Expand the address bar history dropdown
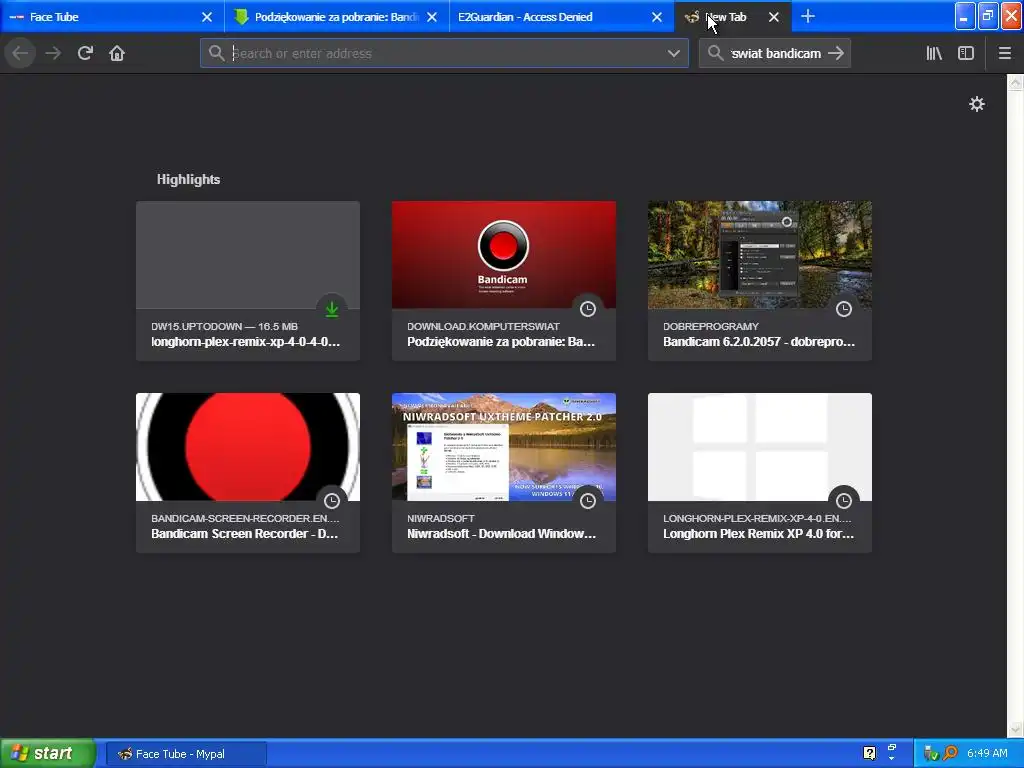The height and width of the screenshot is (768, 1024). [x=674, y=54]
